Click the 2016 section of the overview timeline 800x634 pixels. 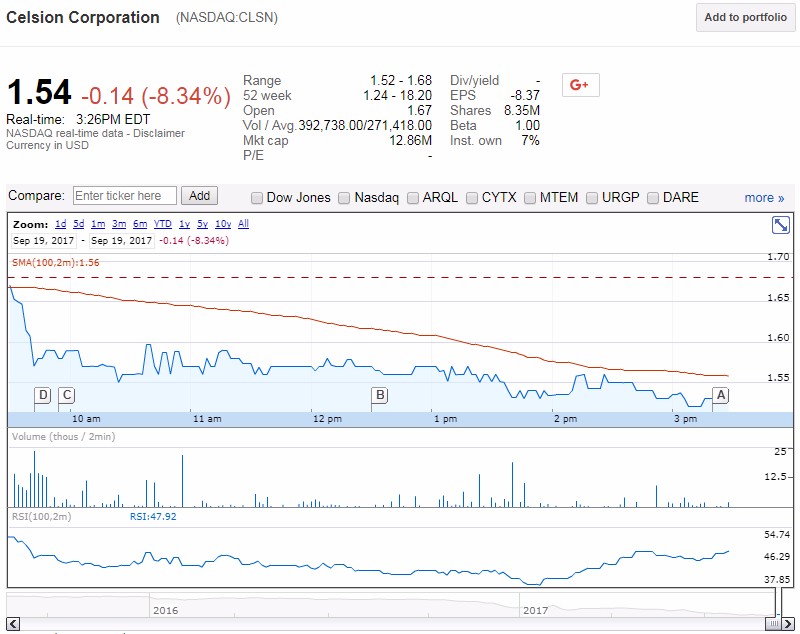click(165, 610)
